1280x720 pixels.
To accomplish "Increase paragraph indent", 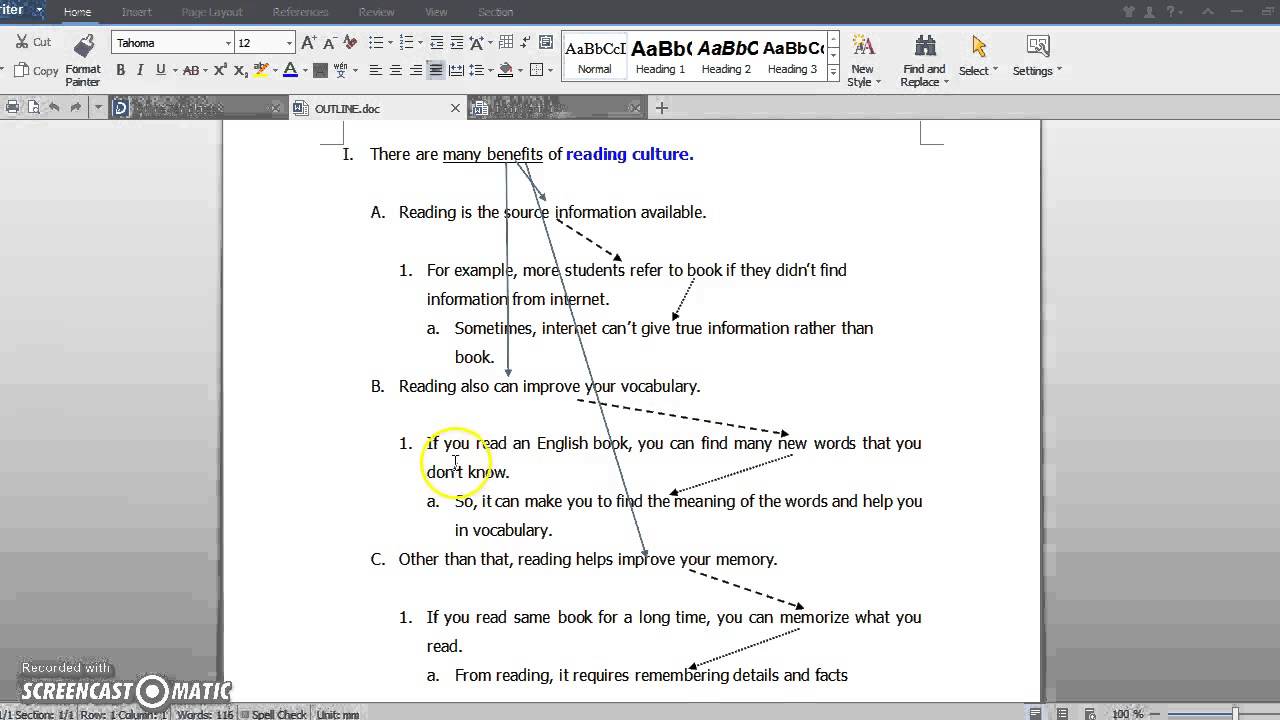I will (456, 42).
